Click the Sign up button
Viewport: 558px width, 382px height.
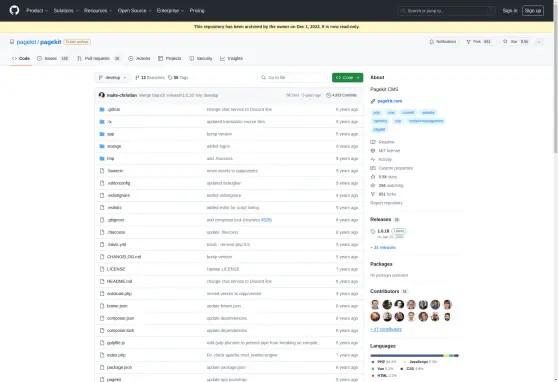(533, 11)
